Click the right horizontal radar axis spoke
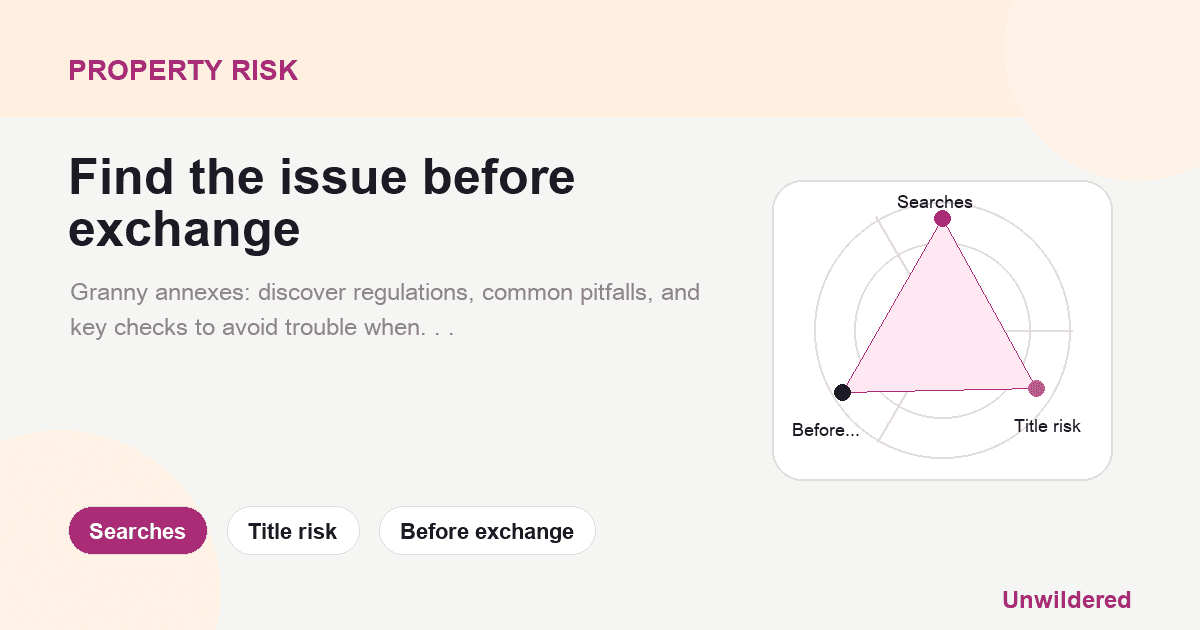Viewport: 1200px width, 630px height. [x=1039, y=330]
